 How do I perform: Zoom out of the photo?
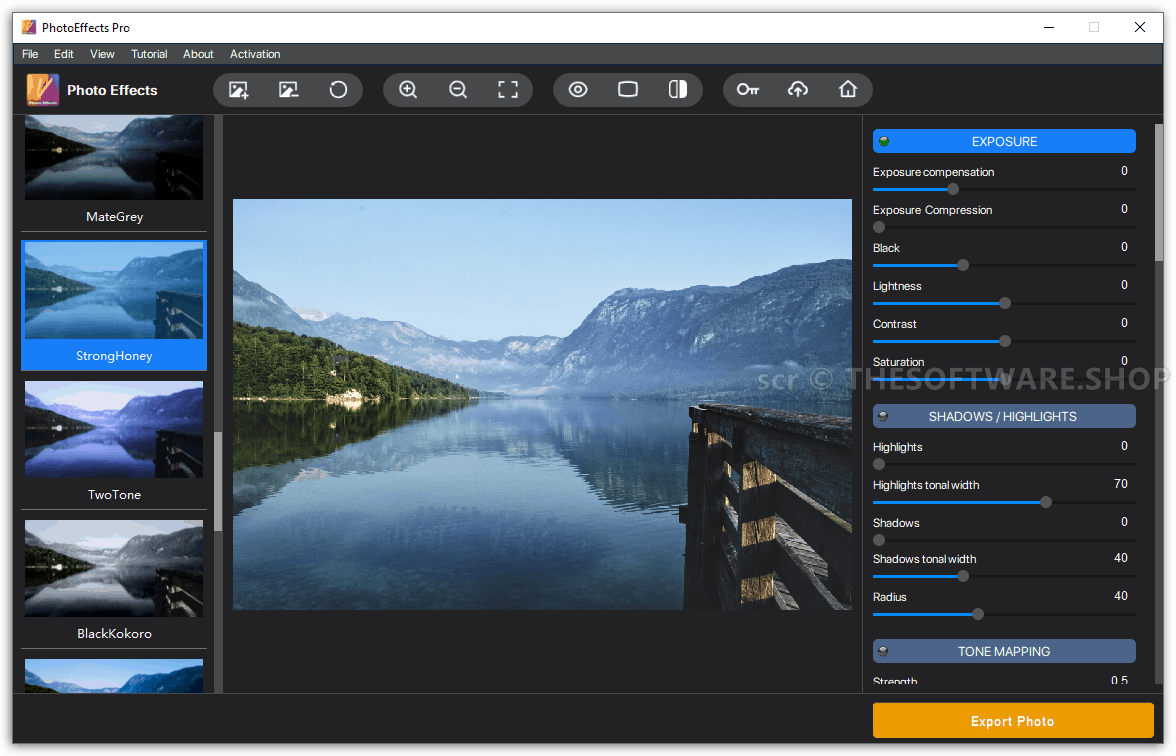(458, 90)
